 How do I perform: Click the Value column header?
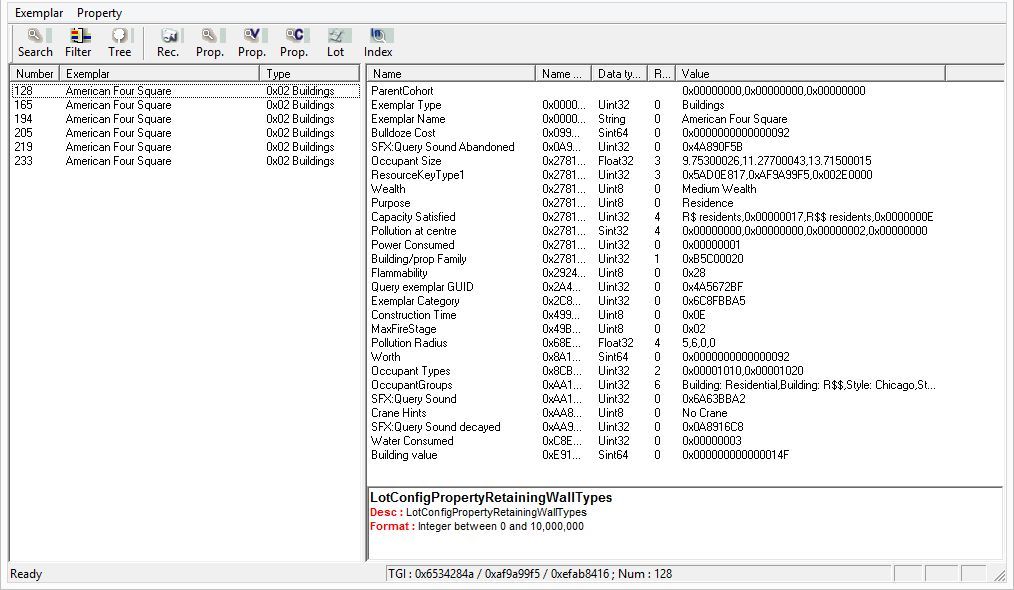pos(810,74)
